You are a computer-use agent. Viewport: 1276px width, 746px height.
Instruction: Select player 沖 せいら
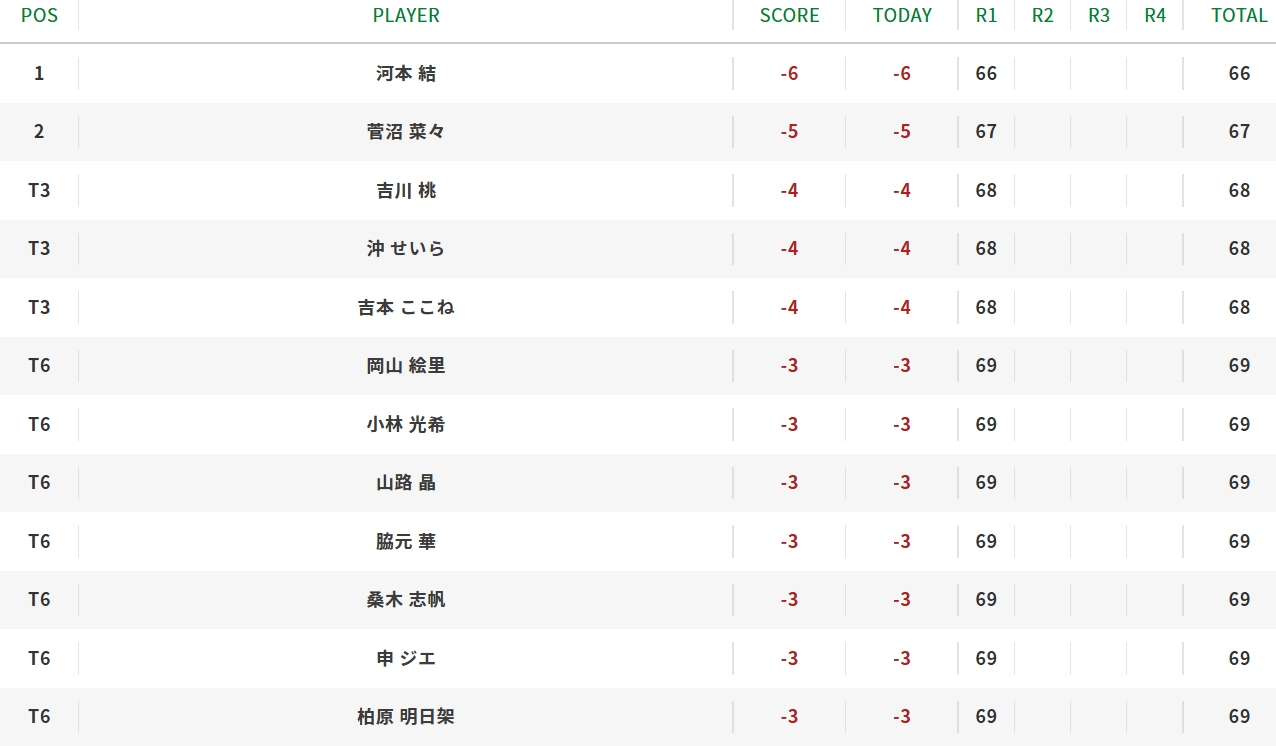point(406,248)
